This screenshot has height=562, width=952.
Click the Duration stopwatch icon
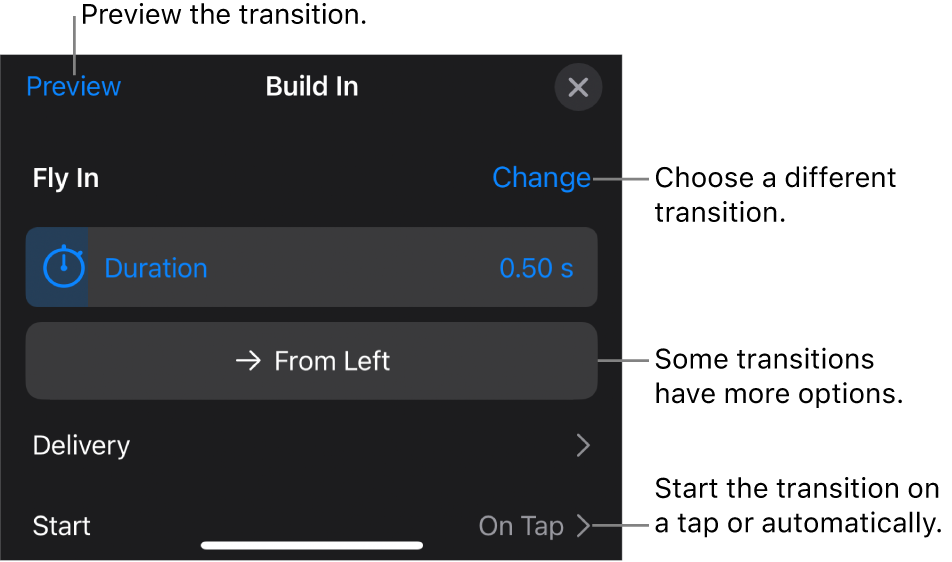click(x=63, y=266)
